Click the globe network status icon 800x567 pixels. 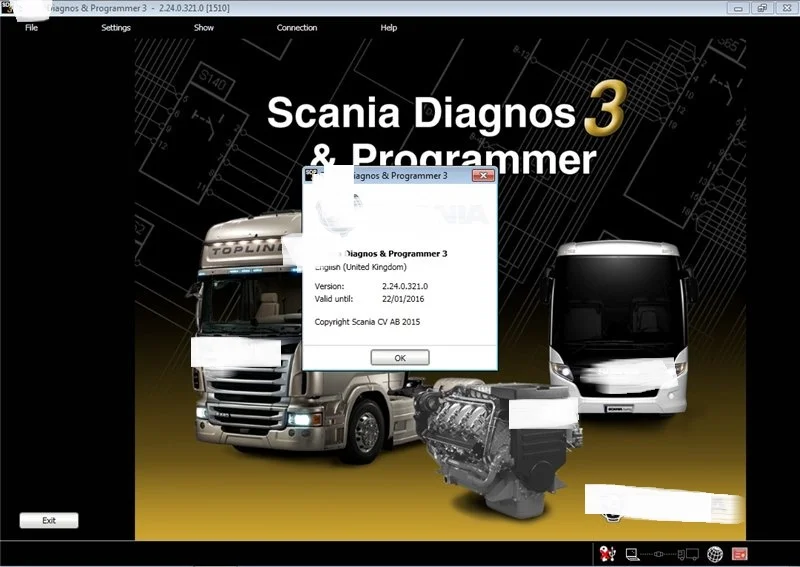[715, 554]
